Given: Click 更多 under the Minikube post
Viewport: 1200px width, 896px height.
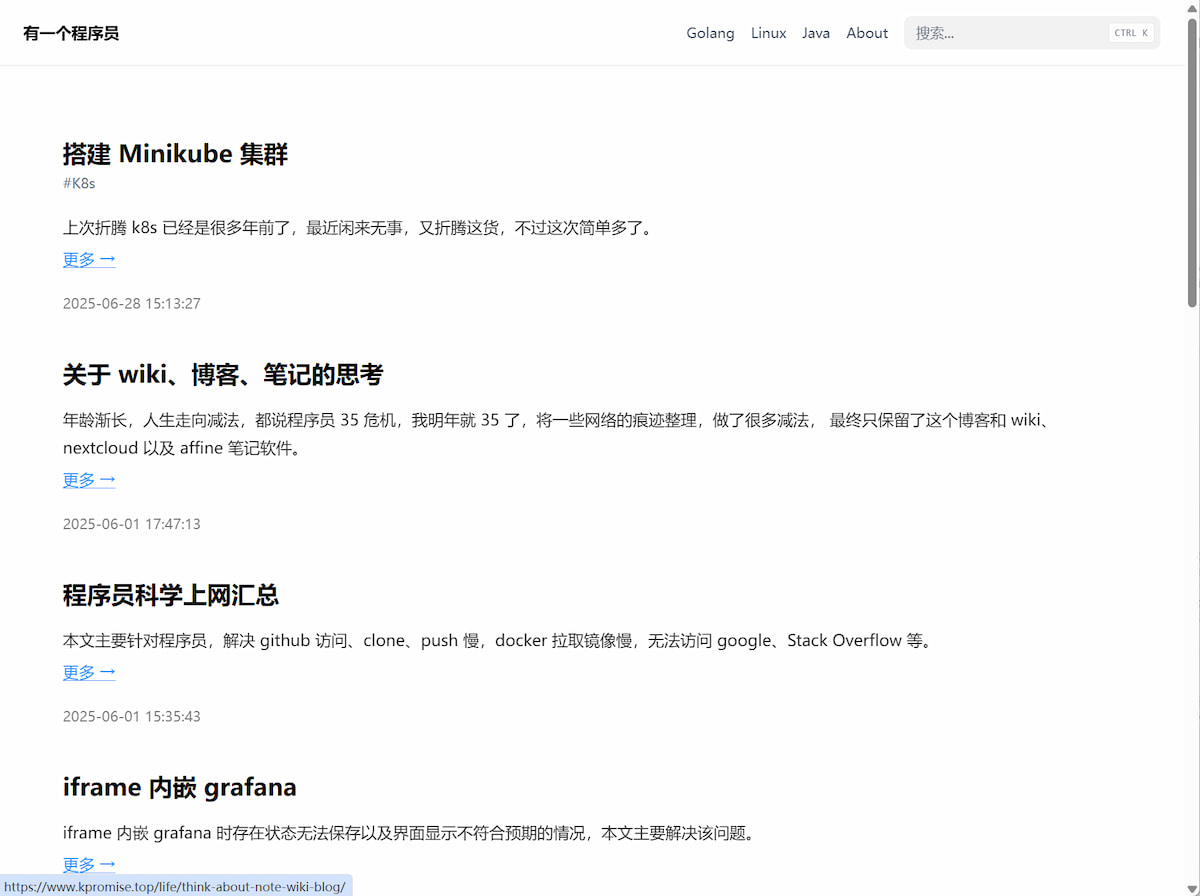Looking at the screenshot, I should point(89,260).
